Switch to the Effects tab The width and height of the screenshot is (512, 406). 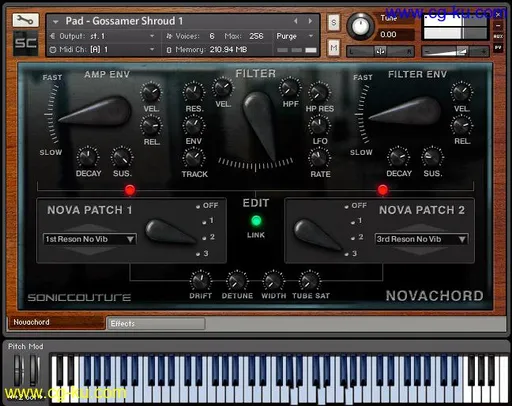point(156,323)
